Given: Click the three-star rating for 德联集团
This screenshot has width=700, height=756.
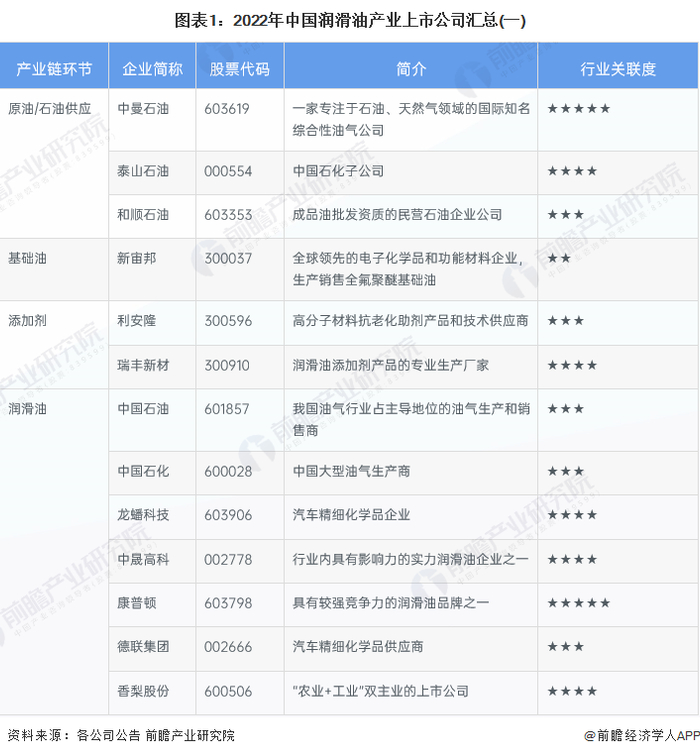Looking at the screenshot, I should pos(565,646).
